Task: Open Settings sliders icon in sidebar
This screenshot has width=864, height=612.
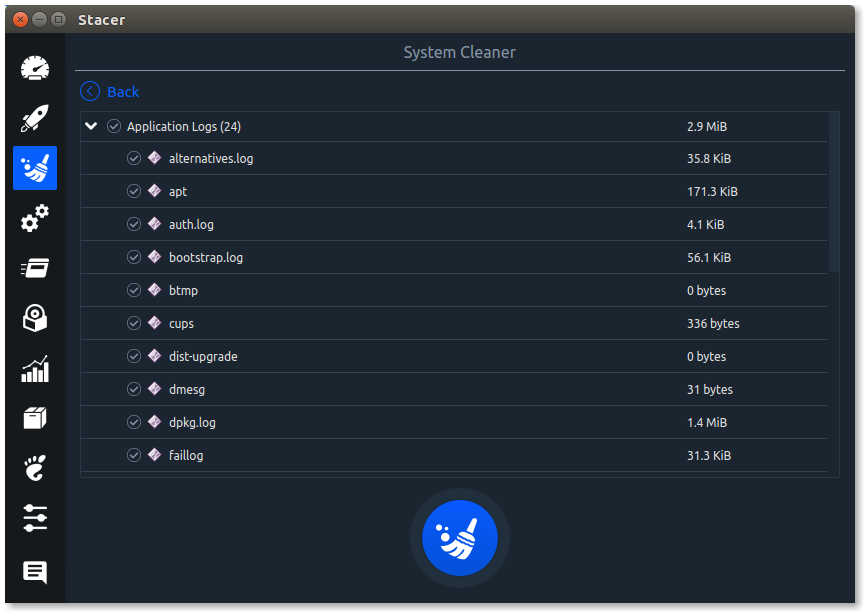Action: pos(35,518)
